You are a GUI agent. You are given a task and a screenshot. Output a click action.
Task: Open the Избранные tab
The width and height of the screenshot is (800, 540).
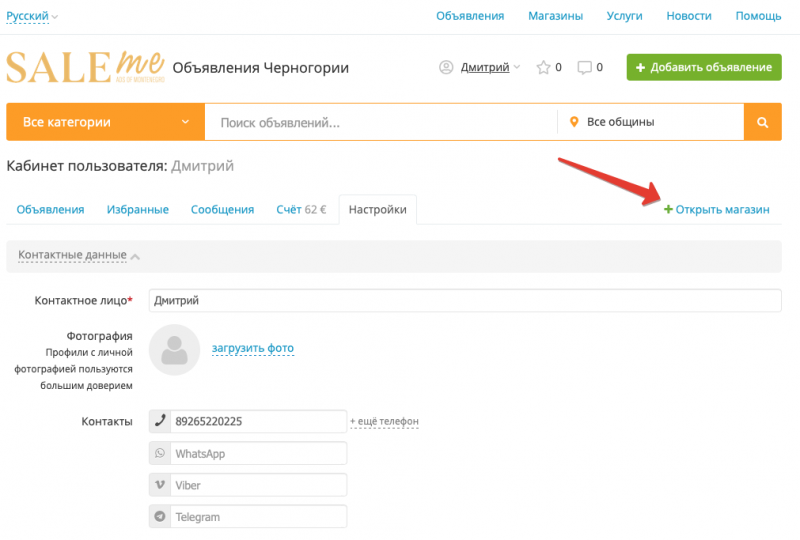click(139, 210)
